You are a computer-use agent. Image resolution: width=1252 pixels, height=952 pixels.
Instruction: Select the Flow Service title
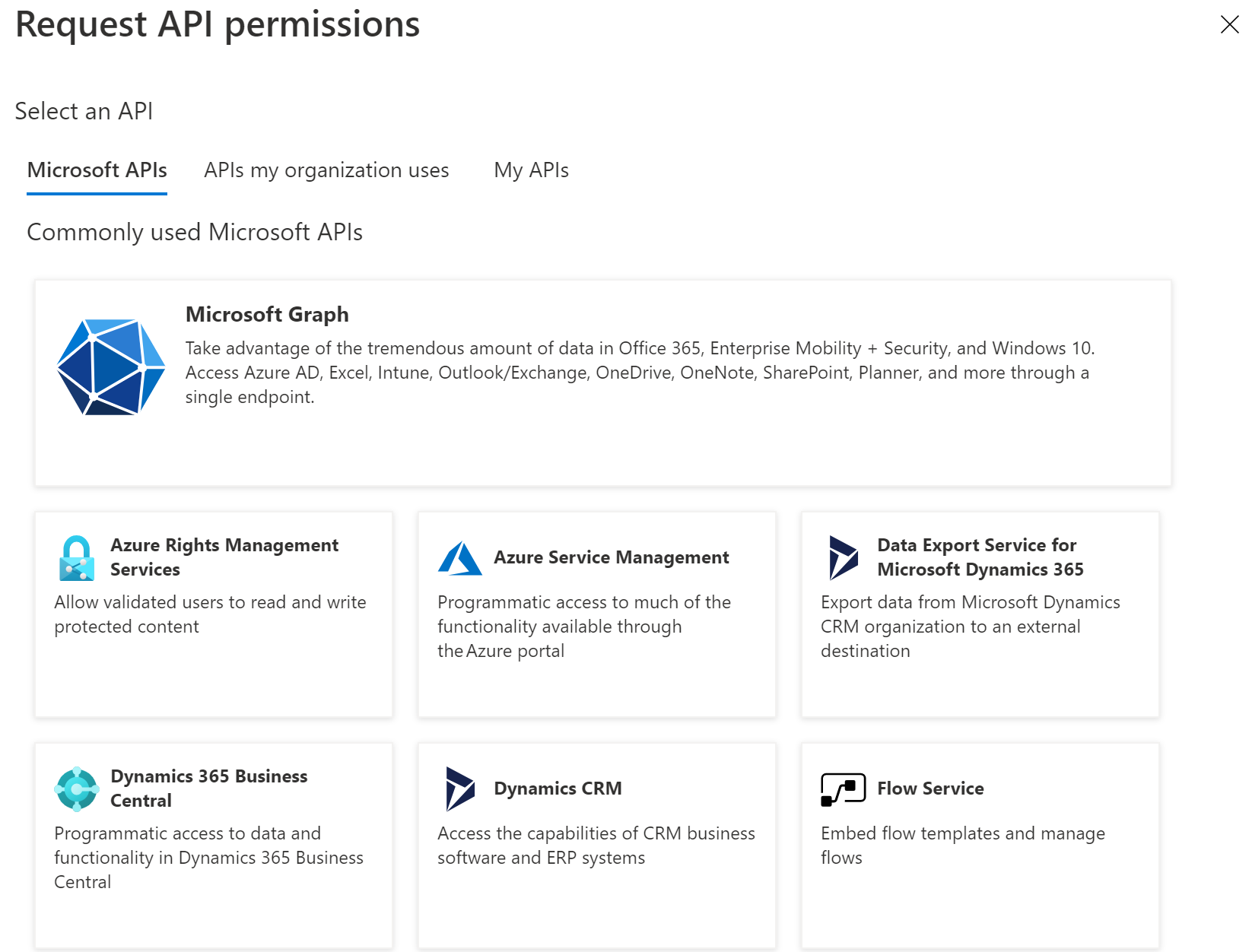pos(930,789)
